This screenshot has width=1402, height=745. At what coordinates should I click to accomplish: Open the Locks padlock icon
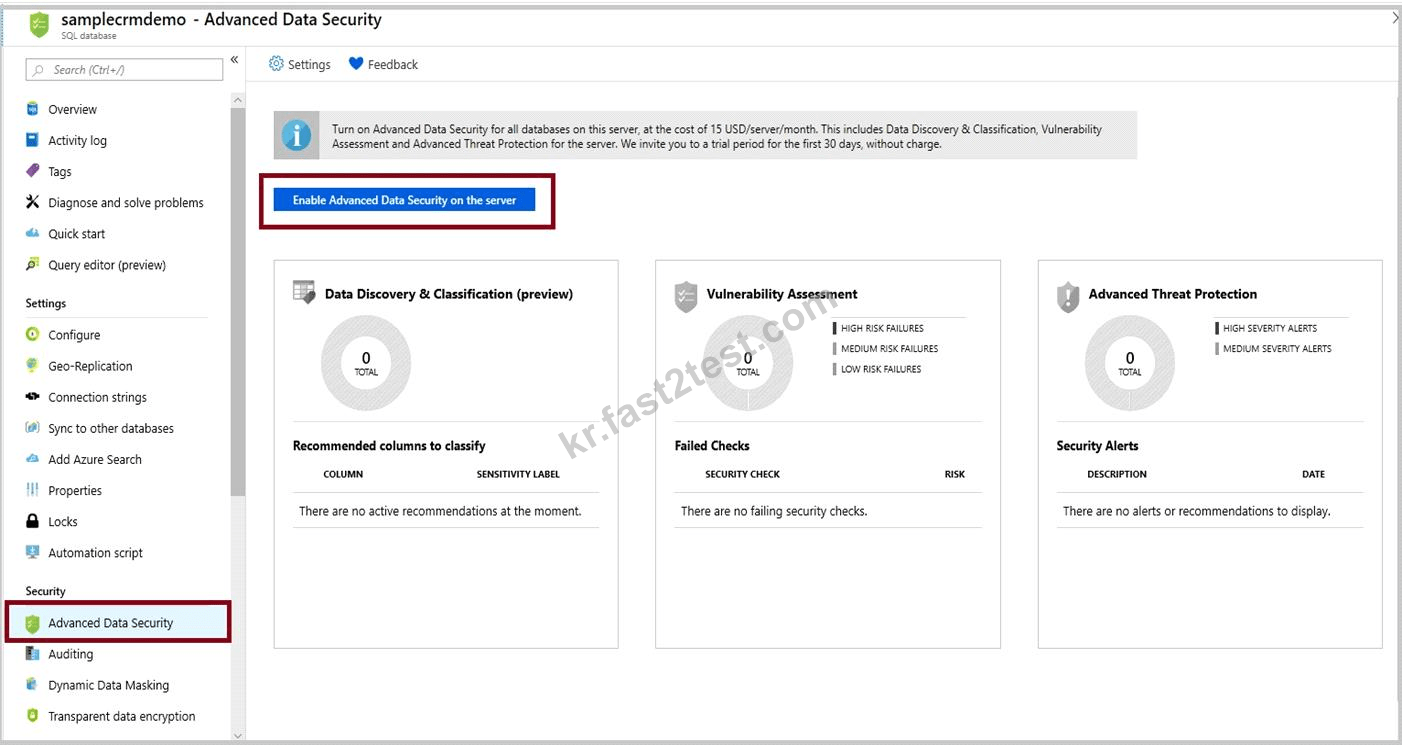tap(33, 521)
